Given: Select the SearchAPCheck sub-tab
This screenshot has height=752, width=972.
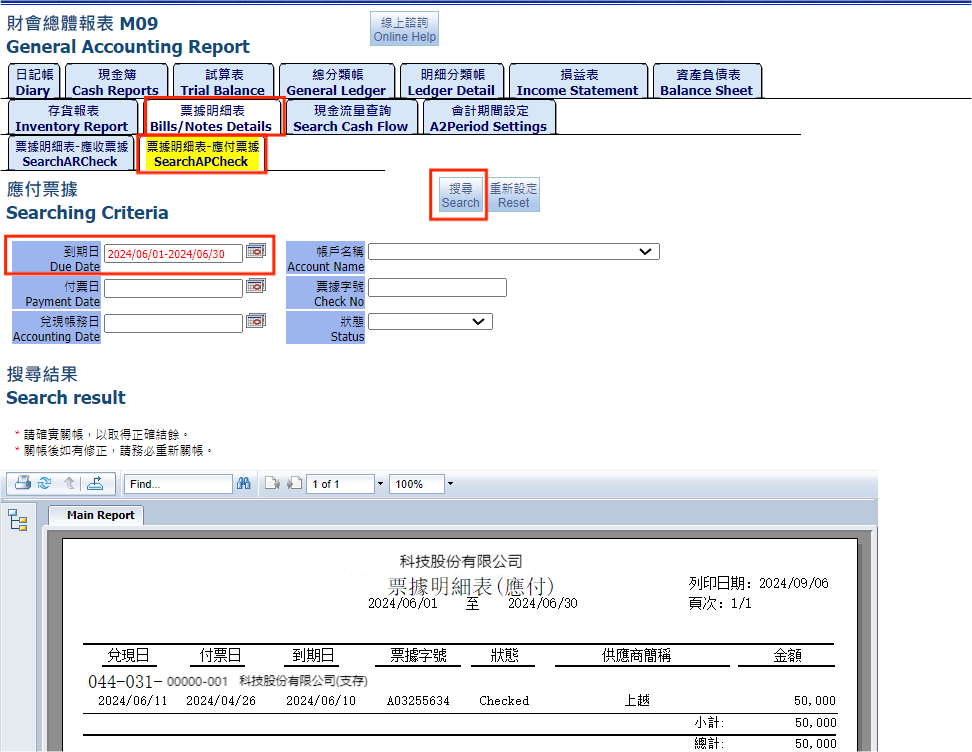Looking at the screenshot, I should click(x=201, y=154).
